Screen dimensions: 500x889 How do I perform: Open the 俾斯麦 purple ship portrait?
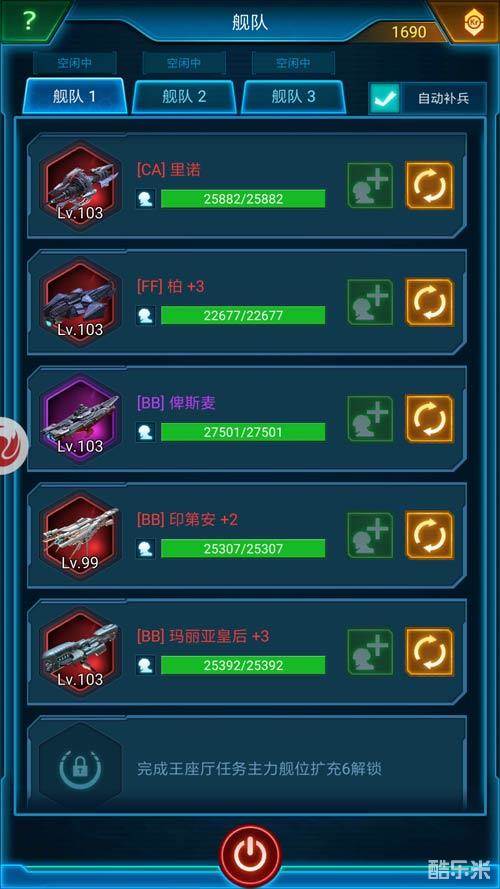click(x=80, y=419)
